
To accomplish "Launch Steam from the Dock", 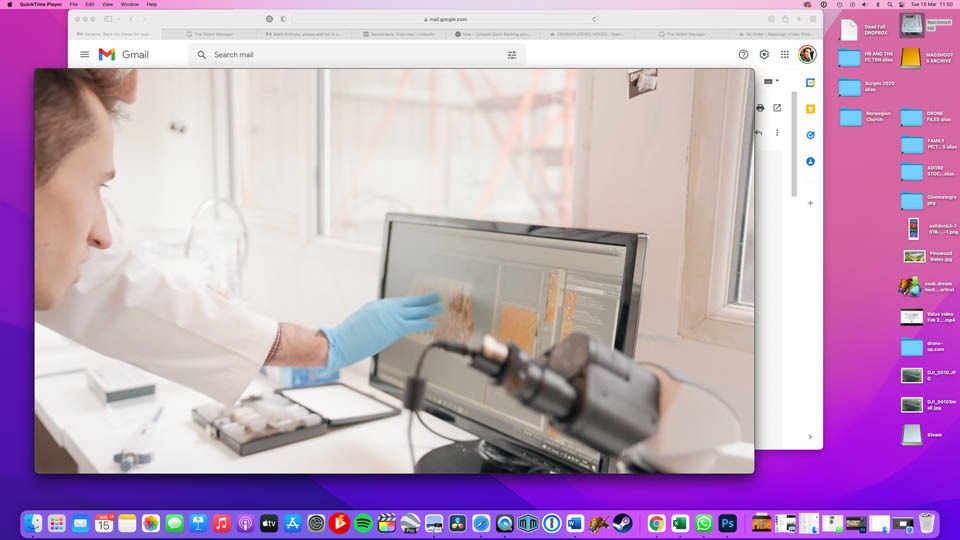I will tap(623, 523).
